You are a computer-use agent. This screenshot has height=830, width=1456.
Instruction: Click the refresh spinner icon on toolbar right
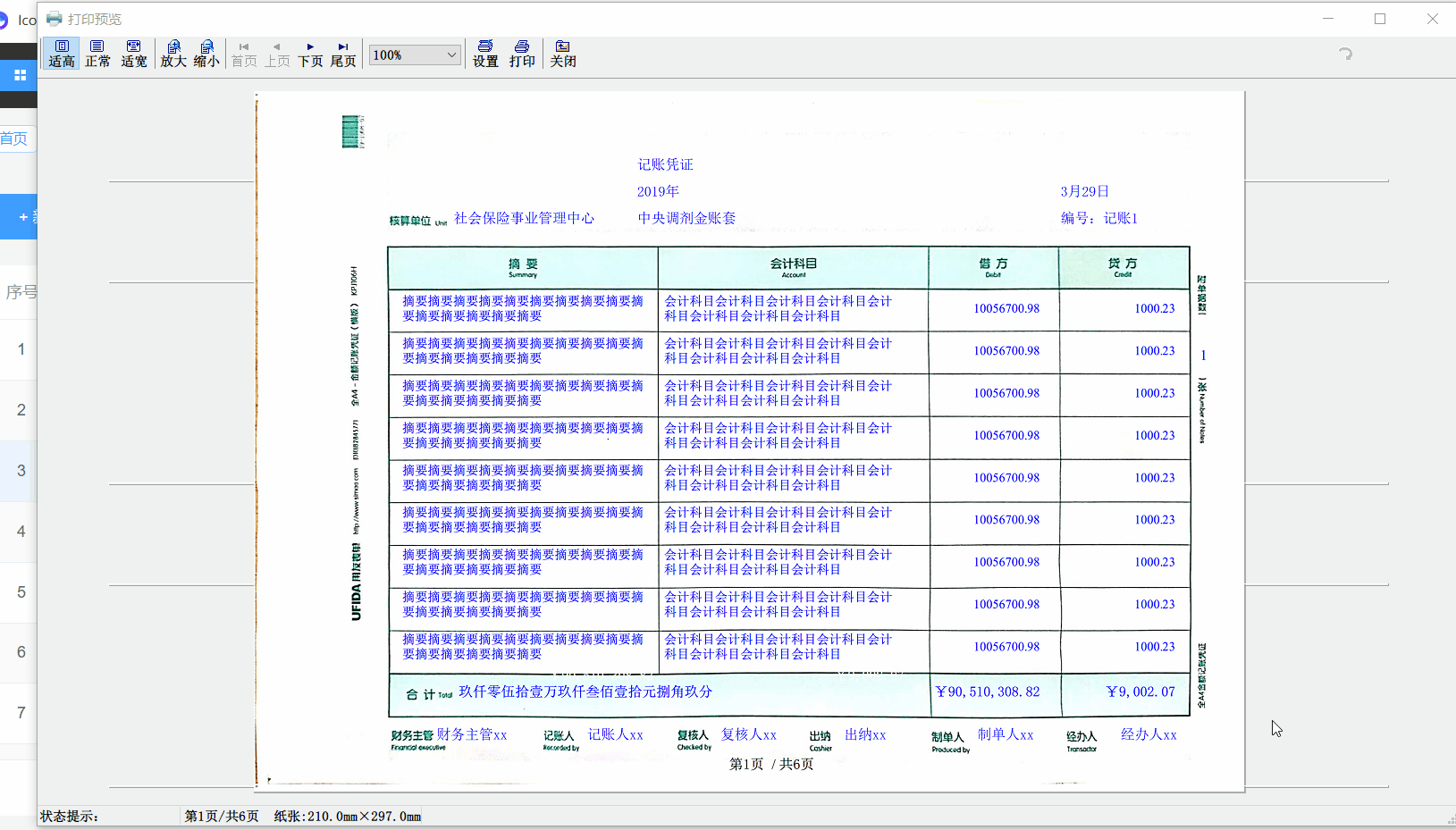tap(1343, 55)
